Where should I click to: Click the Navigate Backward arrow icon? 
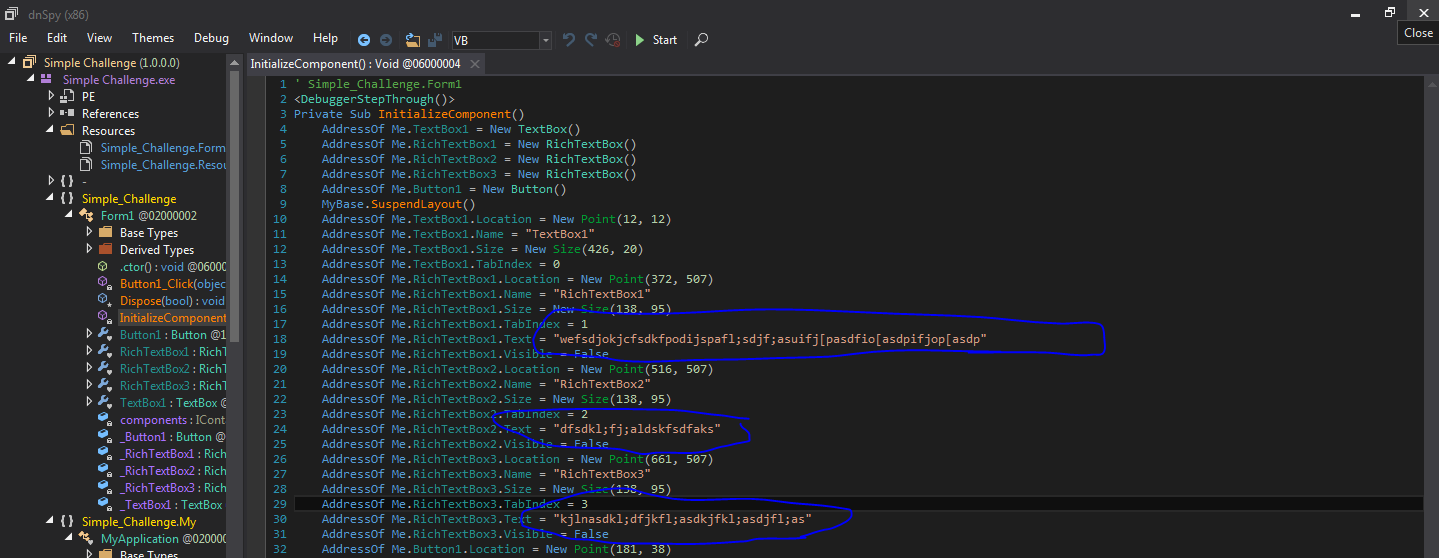364,40
